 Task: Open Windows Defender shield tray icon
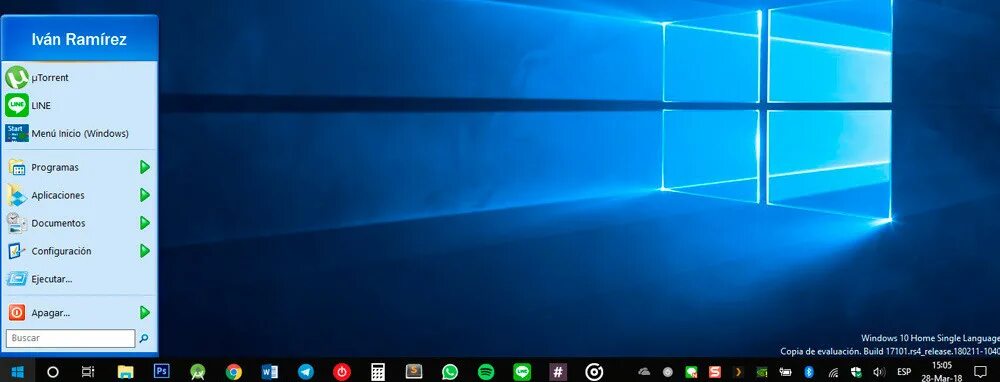tap(857, 372)
